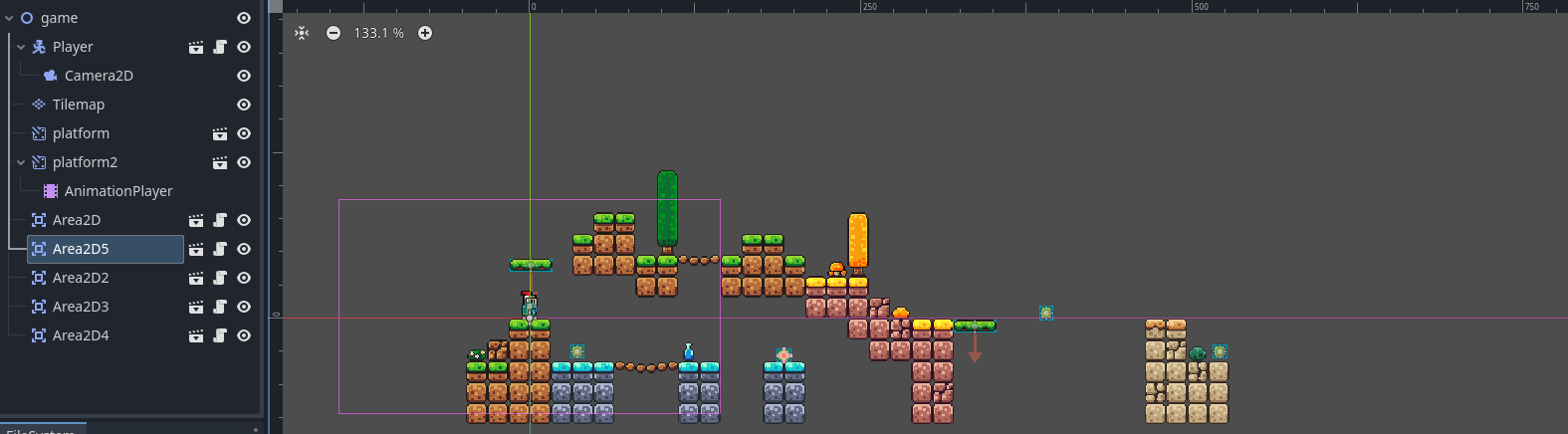Toggle Area2D3 visibility eye
The height and width of the screenshot is (434, 1568).
pyautogui.click(x=244, y=307)
